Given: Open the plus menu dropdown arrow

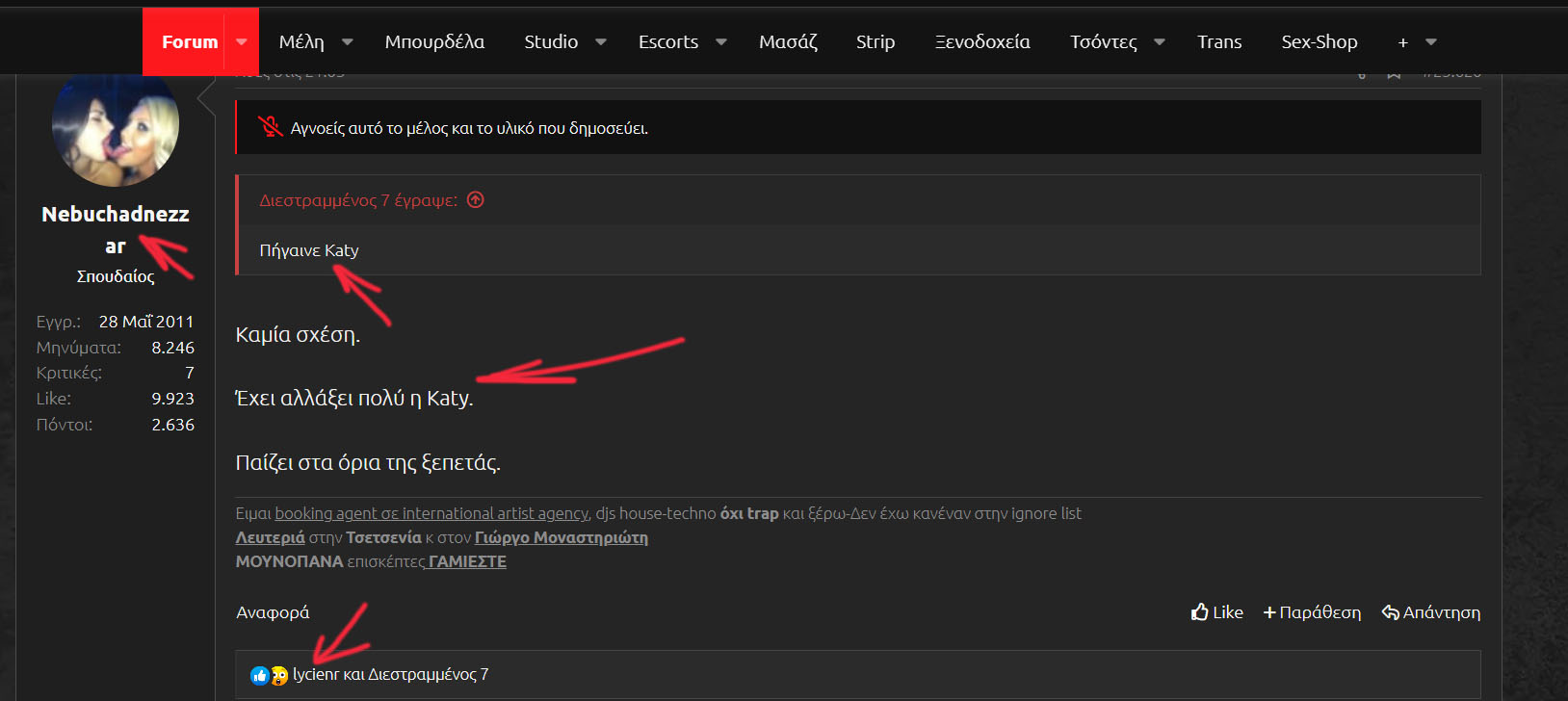Looking at the screenshot, I should point(1431,42).
